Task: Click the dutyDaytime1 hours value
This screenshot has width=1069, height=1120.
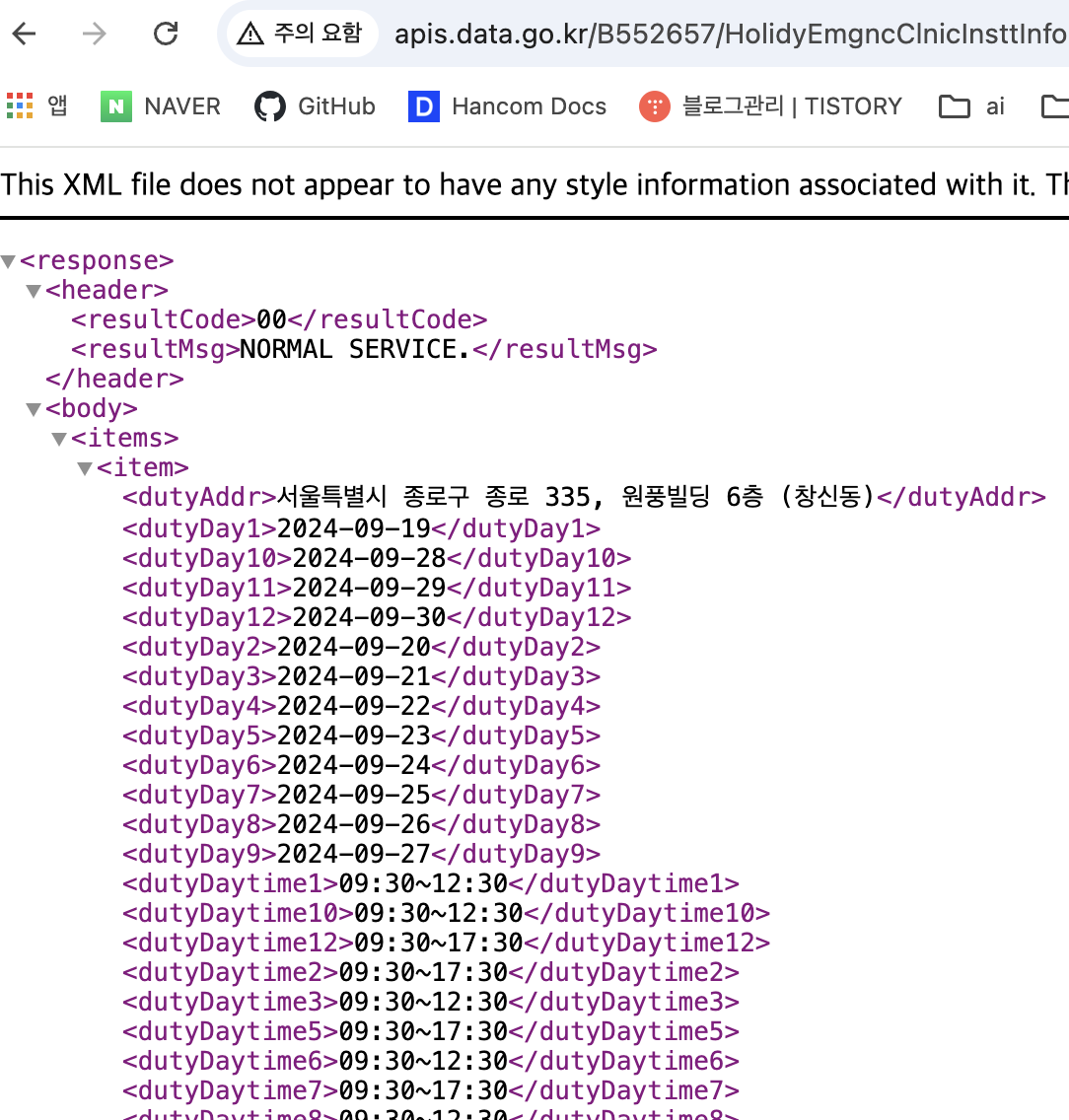Action: [423, 884]
